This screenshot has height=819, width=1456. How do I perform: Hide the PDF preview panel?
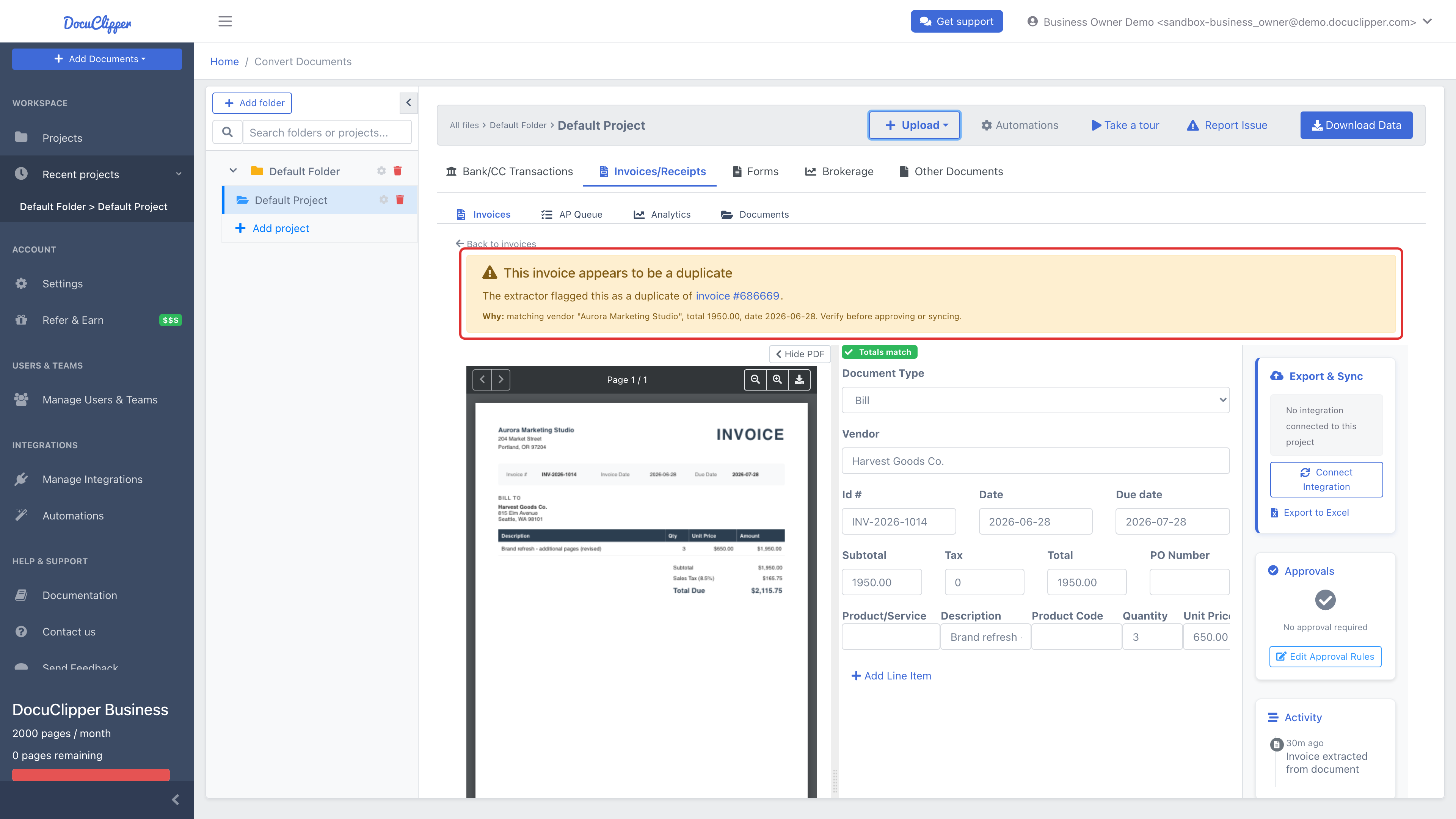click(799, 354)
